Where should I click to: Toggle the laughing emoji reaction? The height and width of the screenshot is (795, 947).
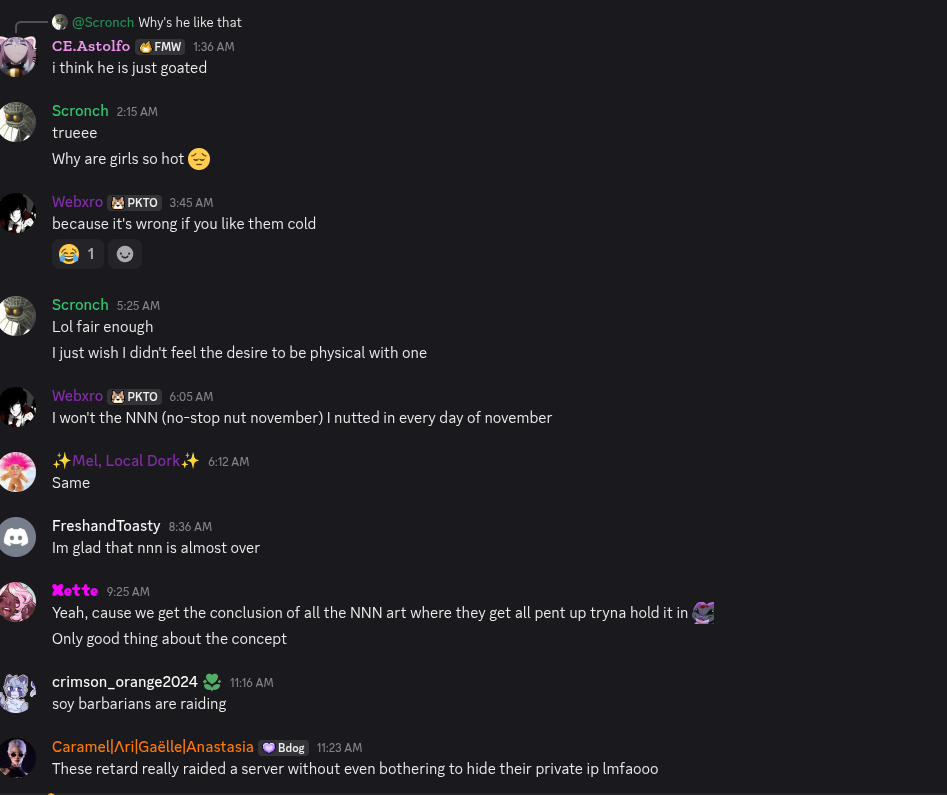click(x=77, y=254)
